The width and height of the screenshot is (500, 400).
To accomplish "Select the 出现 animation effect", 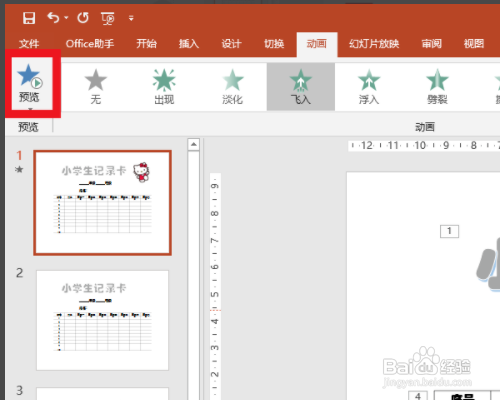I will [x=164, y=87].
